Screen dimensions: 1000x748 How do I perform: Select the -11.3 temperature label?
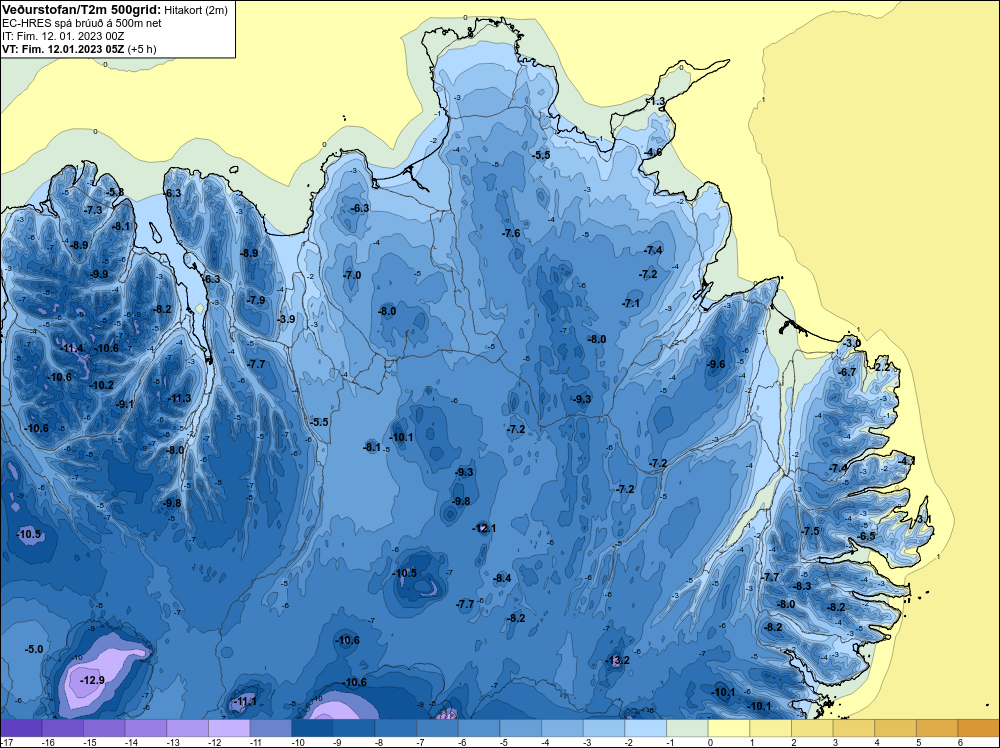(x=179, y=399)
